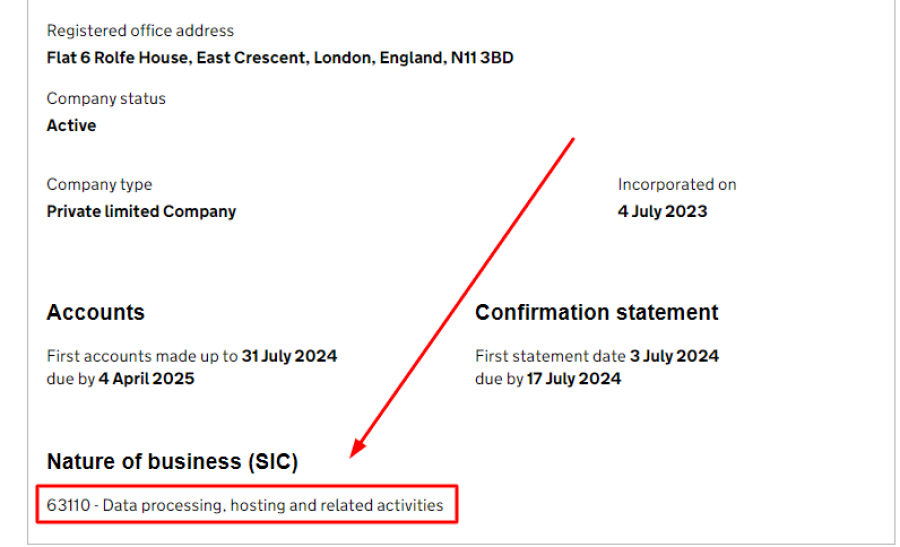Click the Company type label
The width and height of the screenshot is (900, 547).
click(99, 185)
